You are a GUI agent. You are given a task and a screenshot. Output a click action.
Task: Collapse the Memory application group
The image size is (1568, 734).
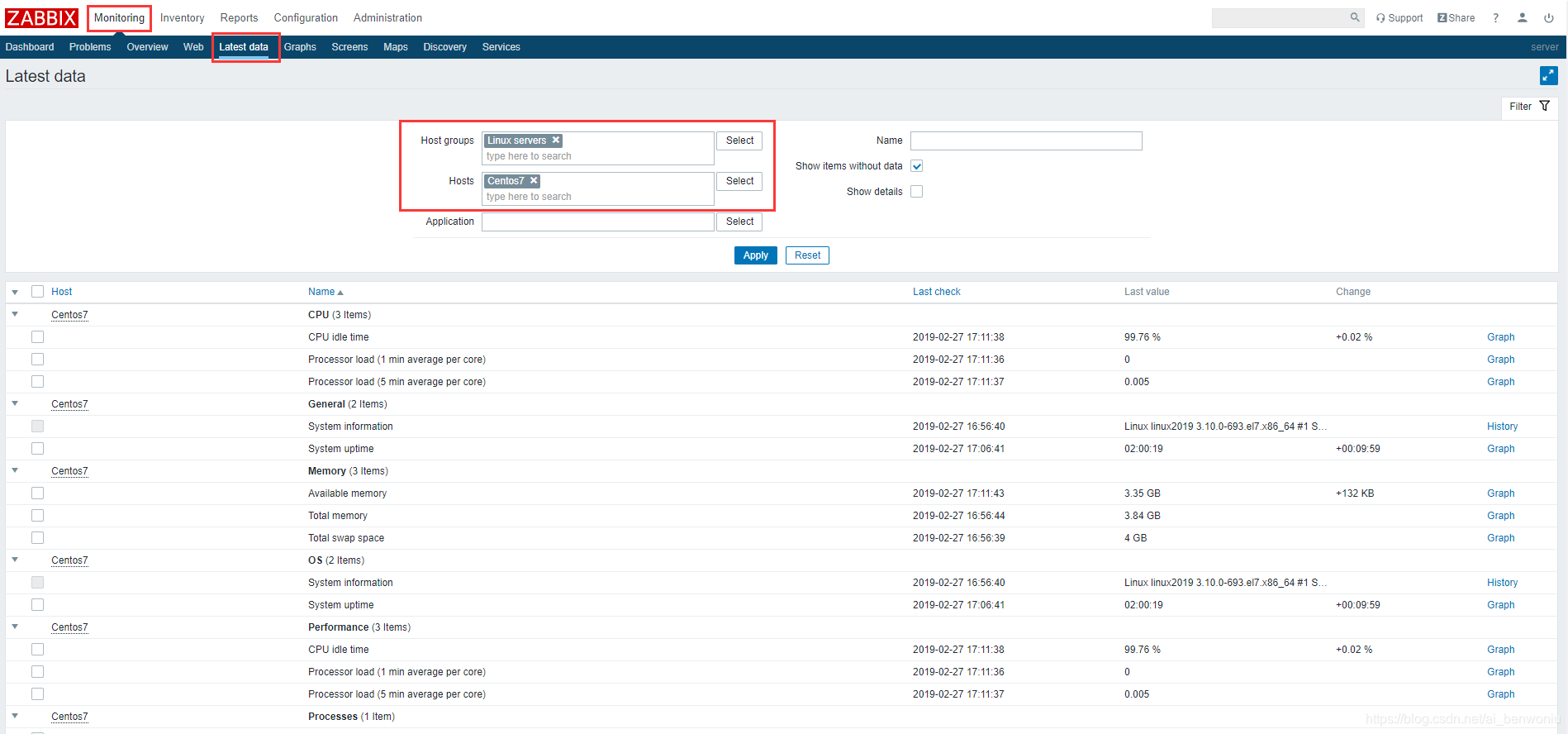tap(15, 470)
